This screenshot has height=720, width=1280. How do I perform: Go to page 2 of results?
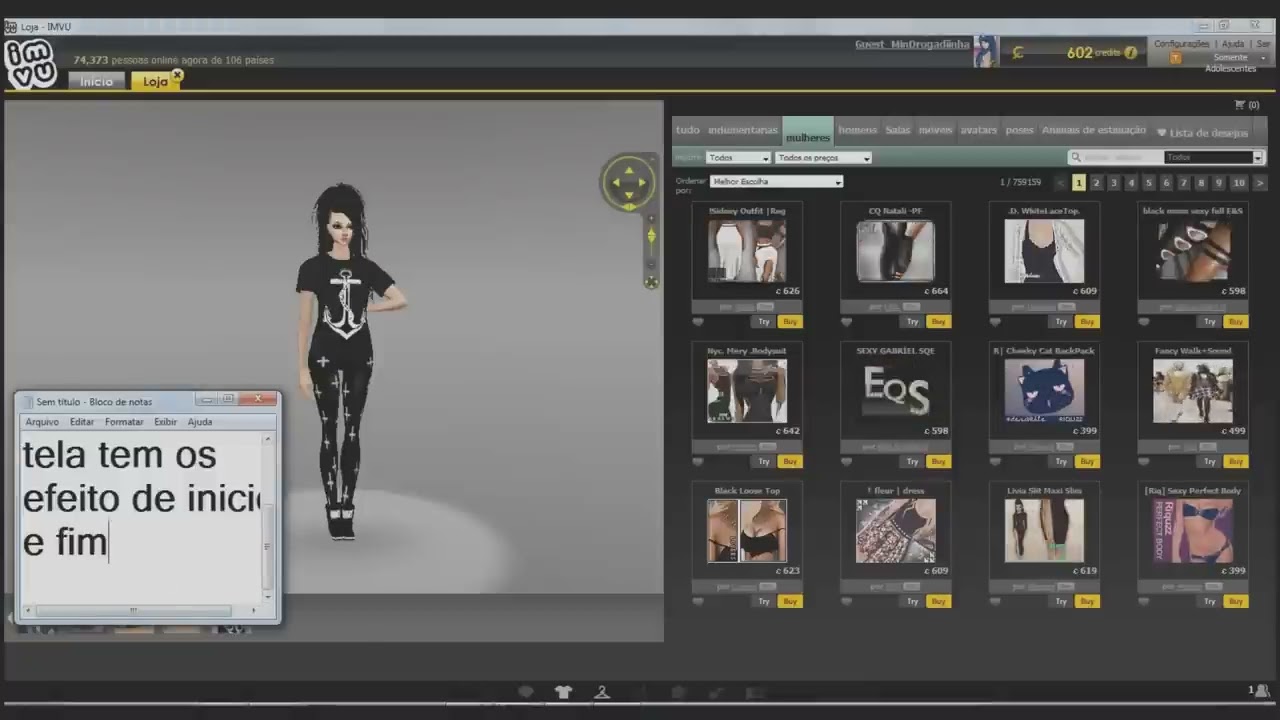coord(1096,183)
